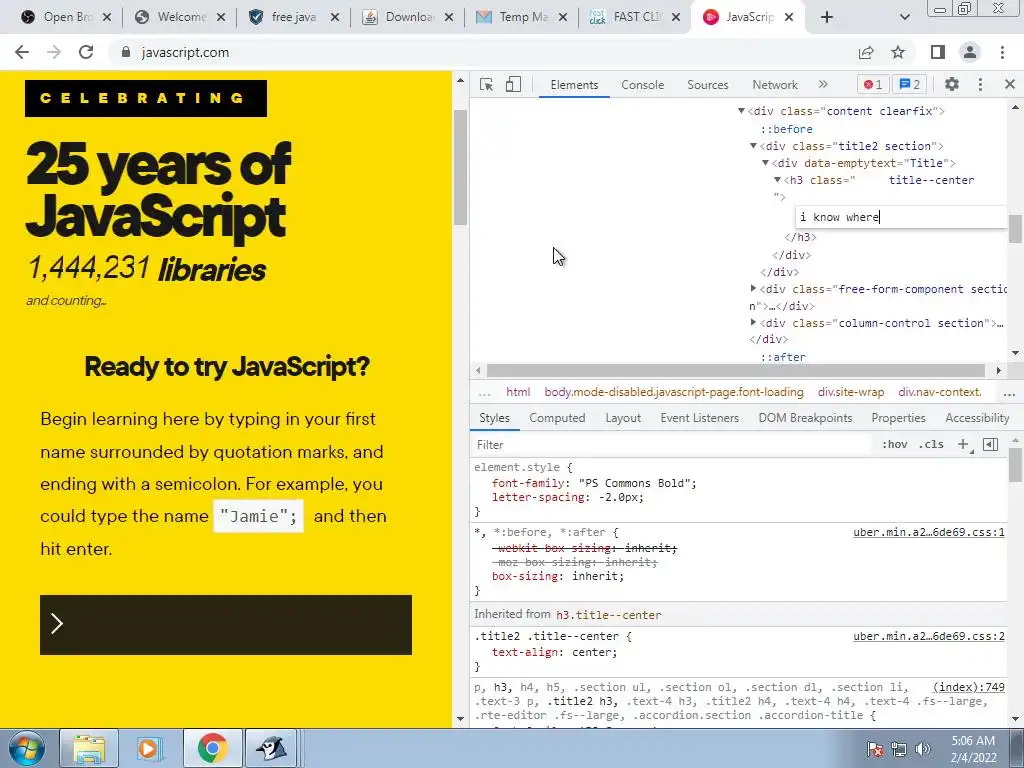Open the Chrome profile avatar
This screenshot has width=1024, height=768.
[x=970, y=52]
